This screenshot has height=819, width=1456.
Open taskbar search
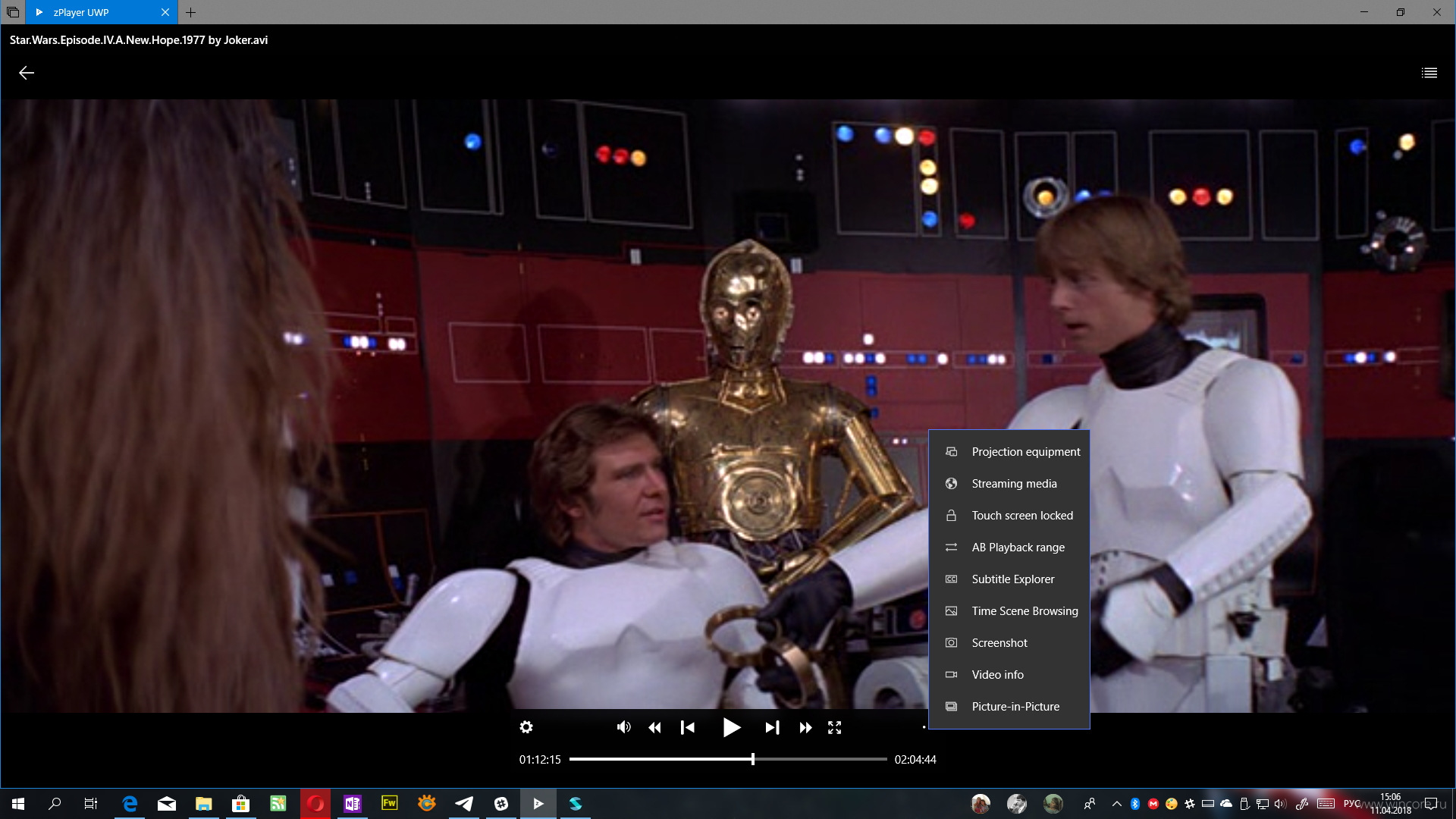tap(55, 804)
